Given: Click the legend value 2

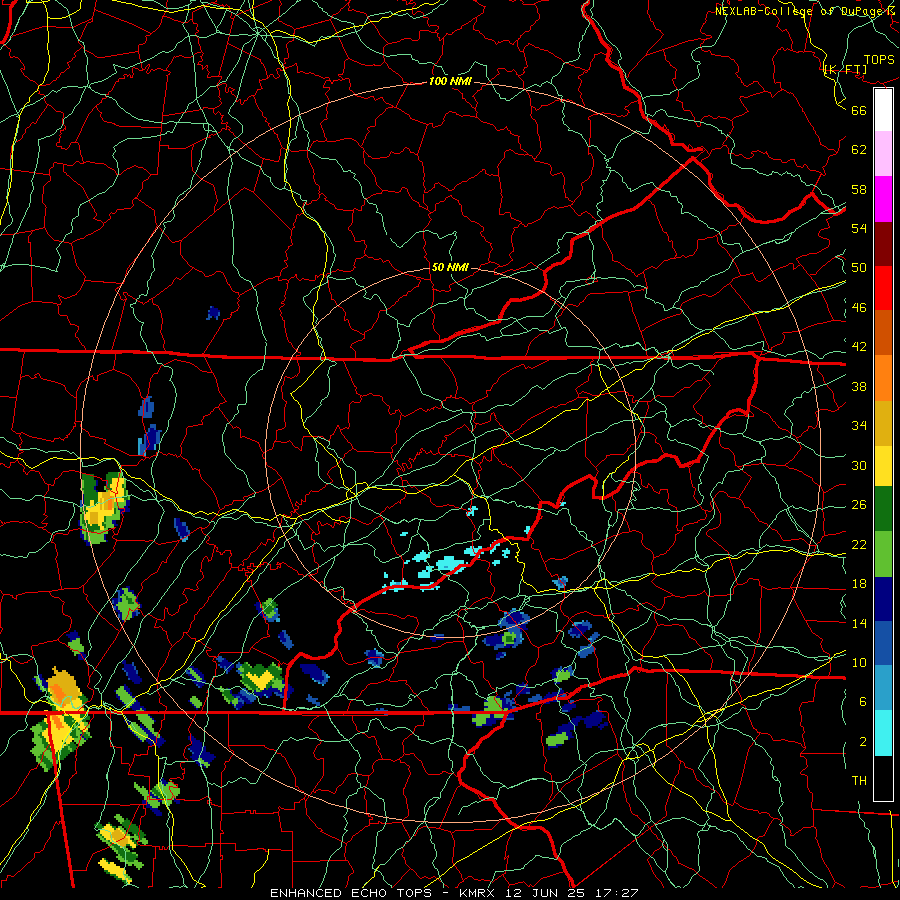Looking at the screenshot, I should click(863, 742).
